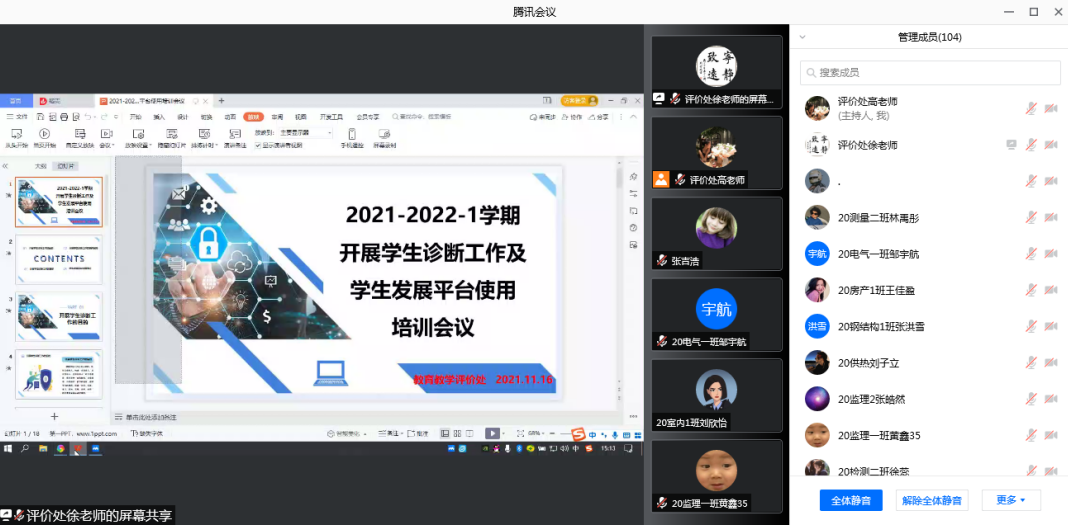Click the screen-share indicator icon beside 评价处徐老师
This screenshot has height=525, width=1068.
point(1011,145)
